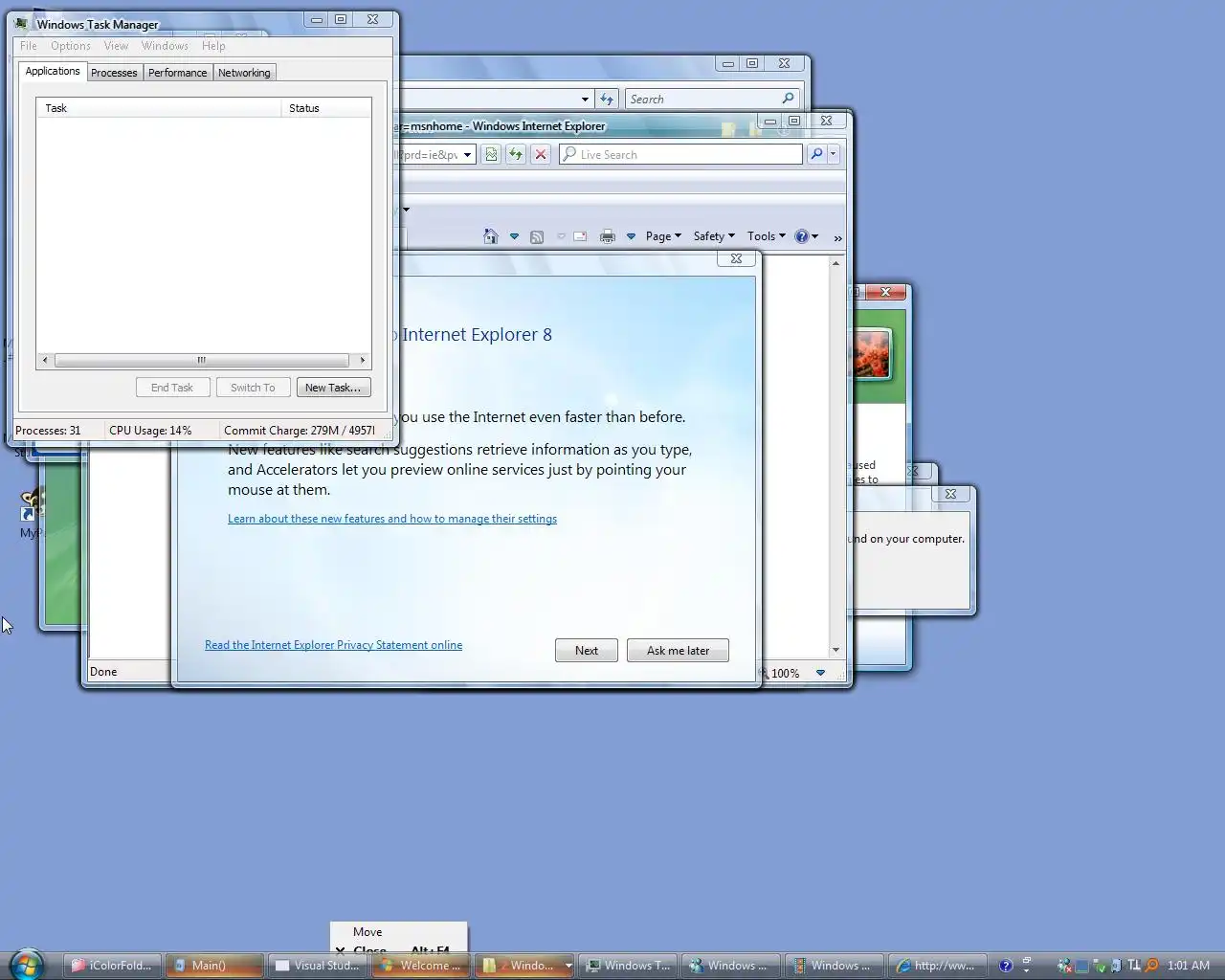Open the Page menu in Internet Explorer
Viewport: 1225px width, 980px height.
pyautogui.click(x=663, y=236)
